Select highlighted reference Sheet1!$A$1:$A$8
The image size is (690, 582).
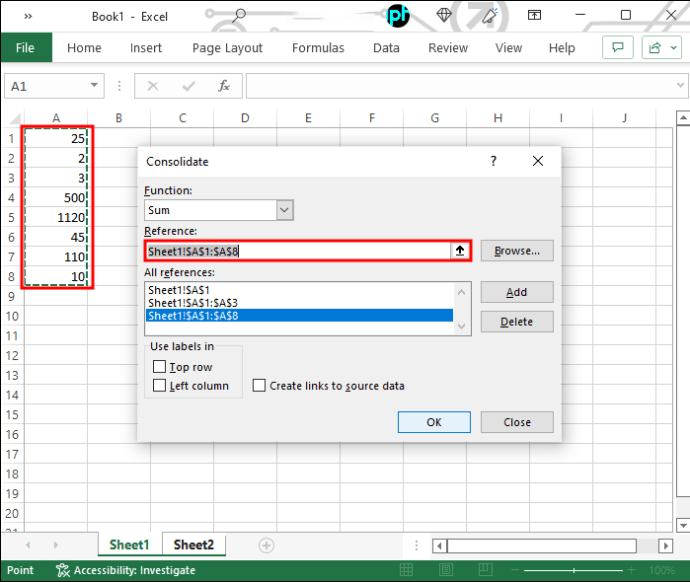click(299, 315)
